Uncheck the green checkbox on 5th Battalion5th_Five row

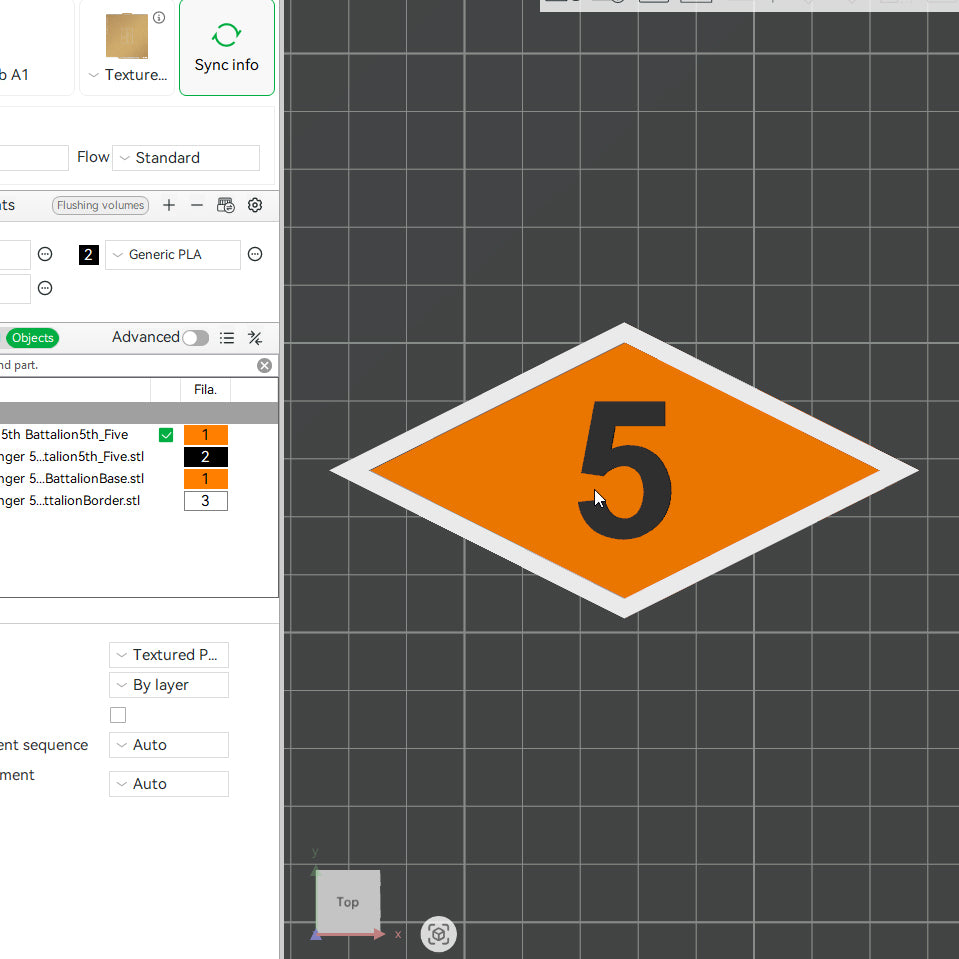pos(166,435)
